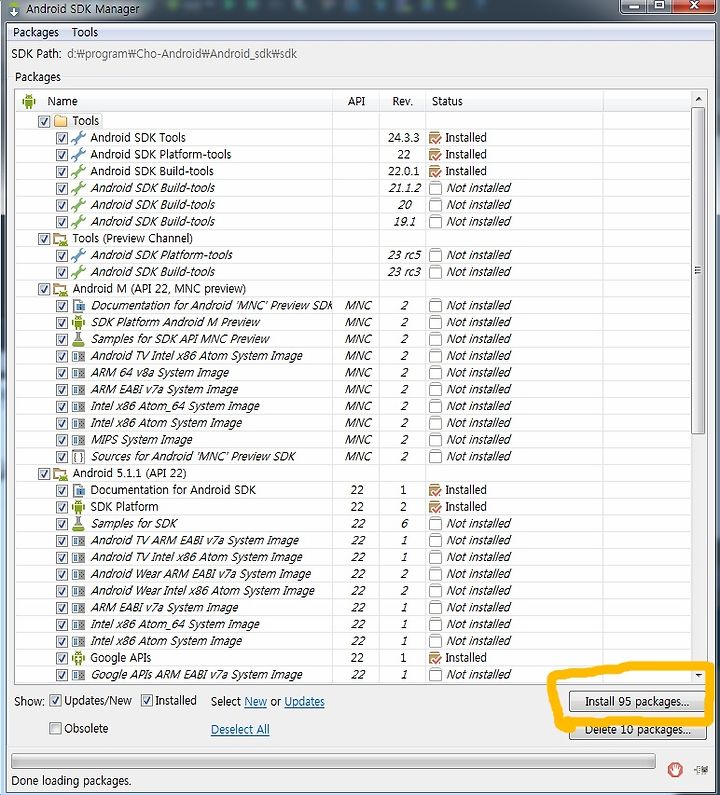
Task: Select the Android Wear Intel x86 Atom System Image row
Action: coord(352,591)
